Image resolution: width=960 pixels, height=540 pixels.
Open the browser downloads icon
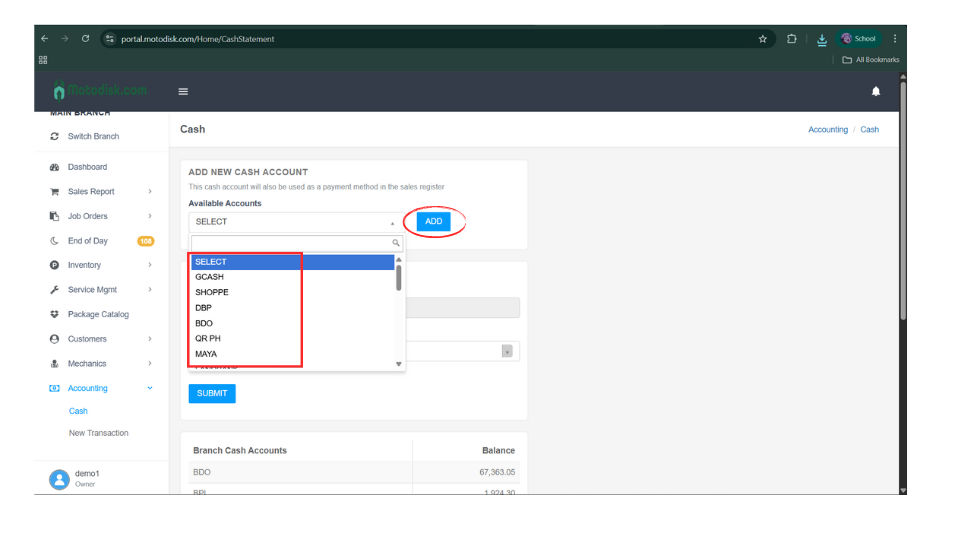click(821, 39)
